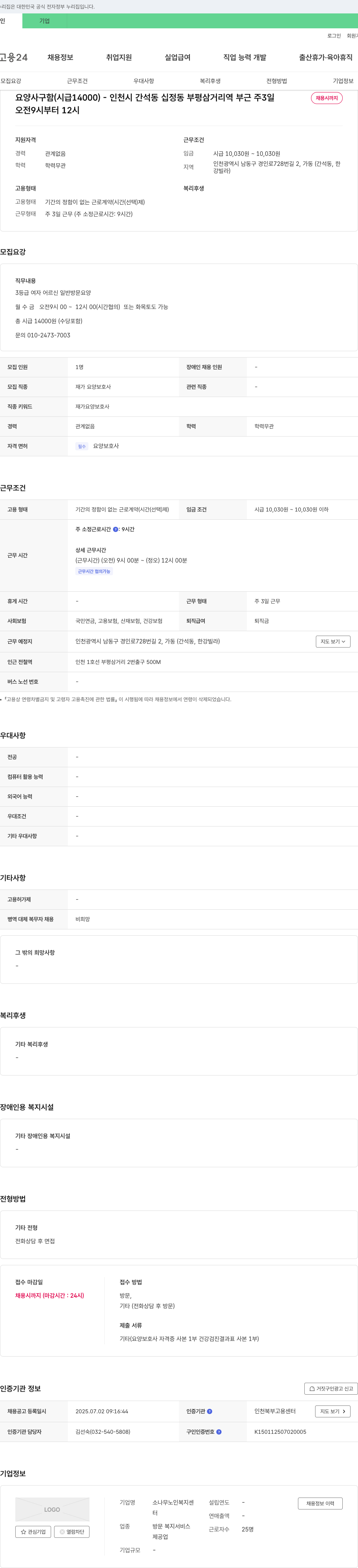This screenshot has width=358, height=1568.
Task: Click the registration date 2025.07.02 09:16:44
Action: point(102,1411)
